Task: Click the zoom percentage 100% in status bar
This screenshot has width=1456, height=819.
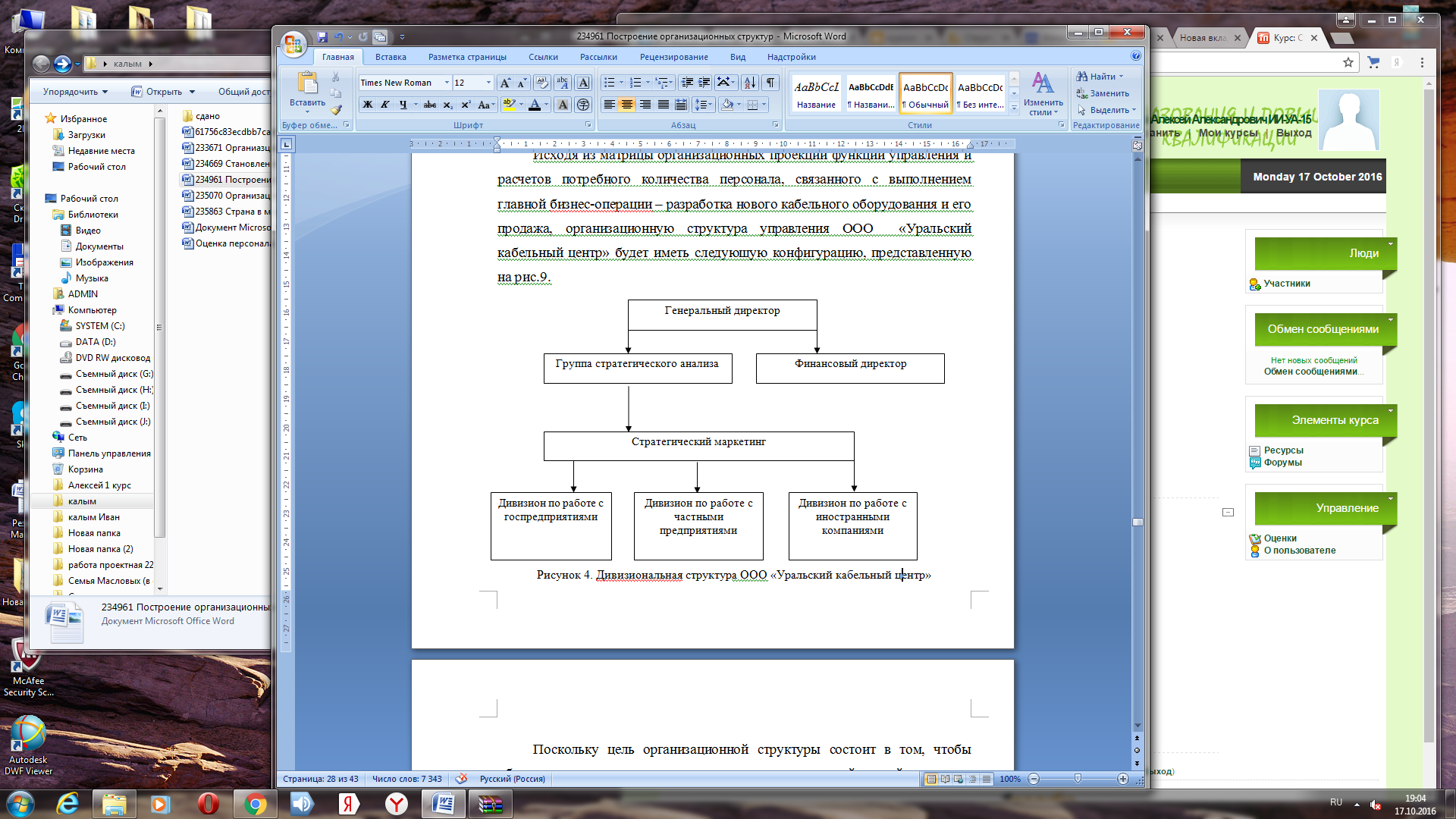Action: point(1010,779)
